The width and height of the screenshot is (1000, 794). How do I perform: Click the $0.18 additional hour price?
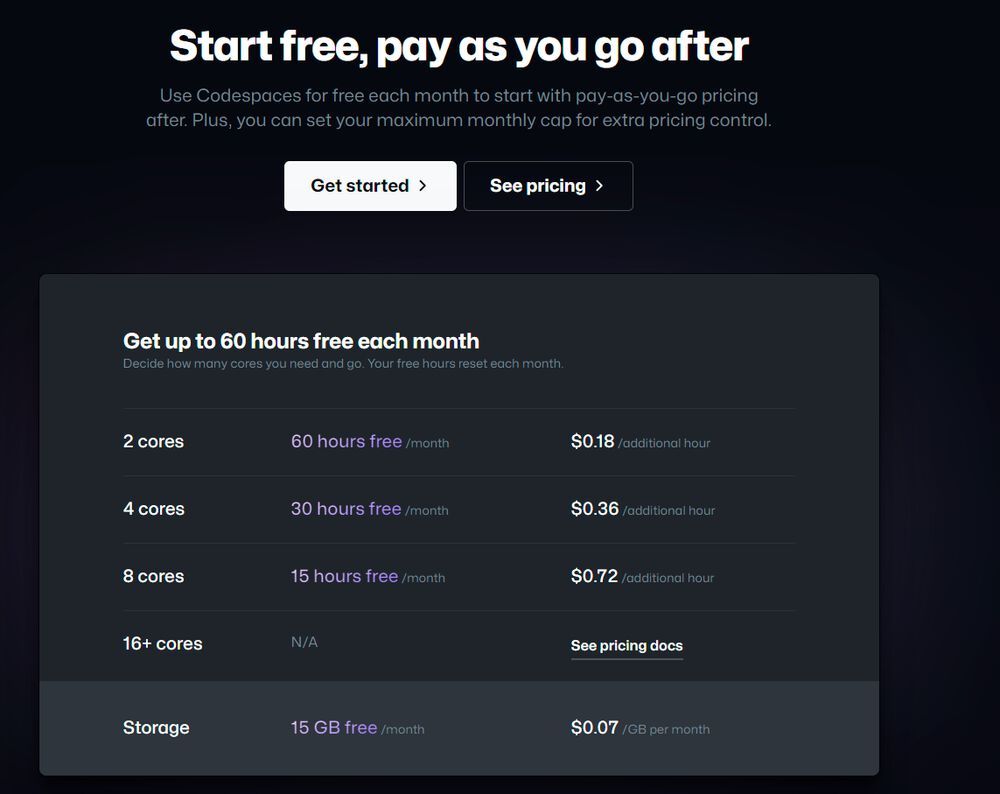coord(592,441)
